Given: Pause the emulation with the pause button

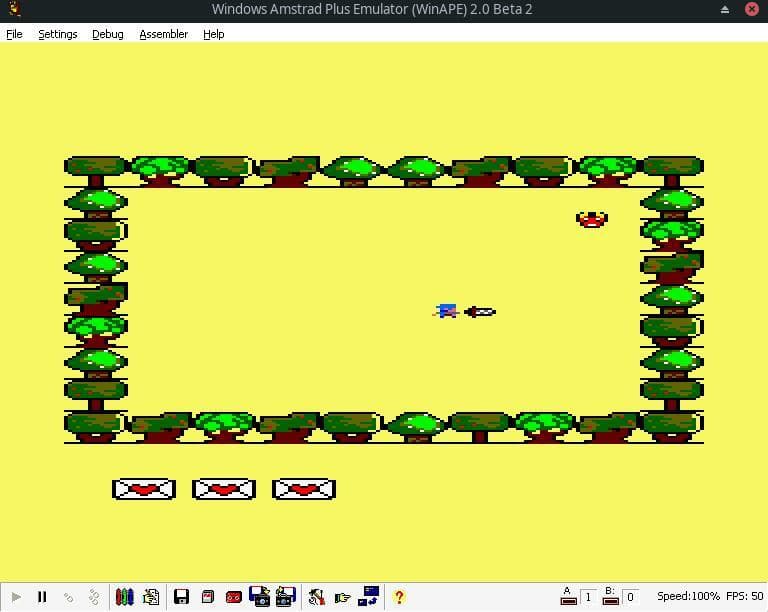Looking at the screenshot, I should [x=42, y=597].
